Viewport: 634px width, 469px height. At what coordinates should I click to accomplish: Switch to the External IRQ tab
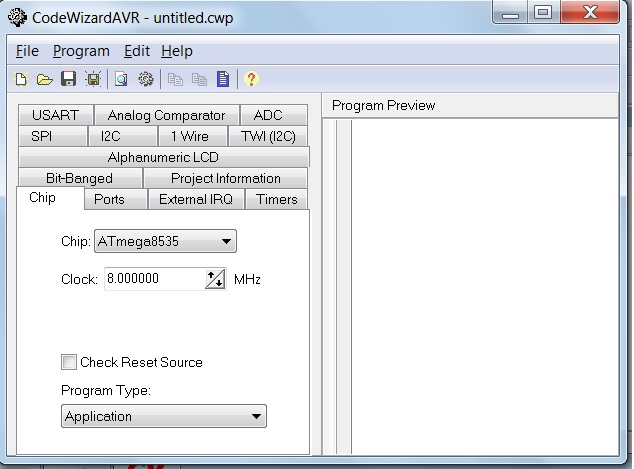click(196, 199)
